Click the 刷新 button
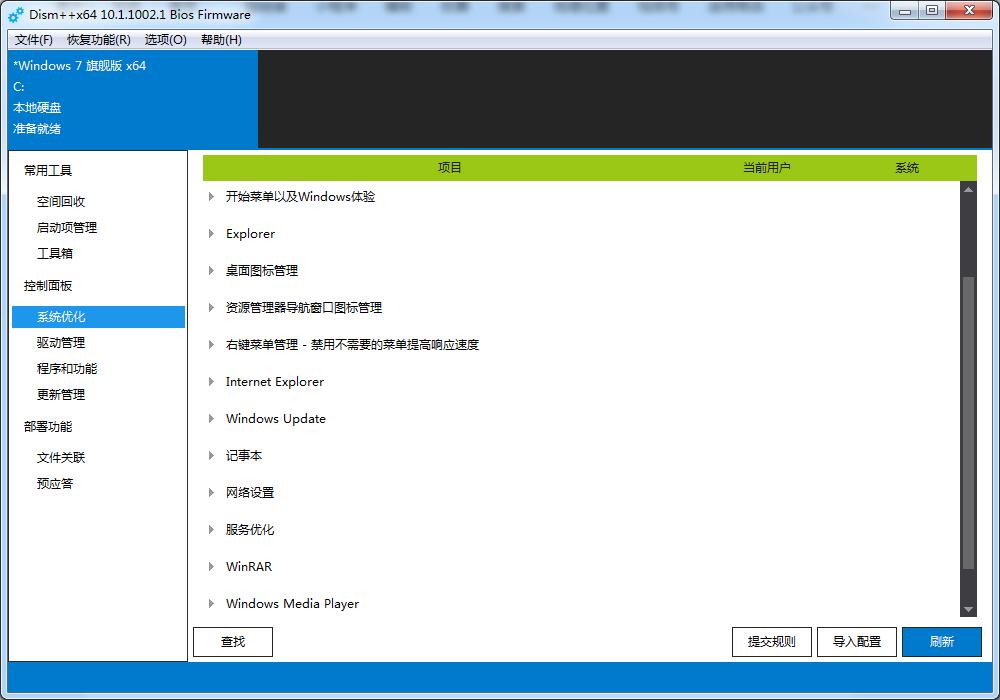 (941, 641)
